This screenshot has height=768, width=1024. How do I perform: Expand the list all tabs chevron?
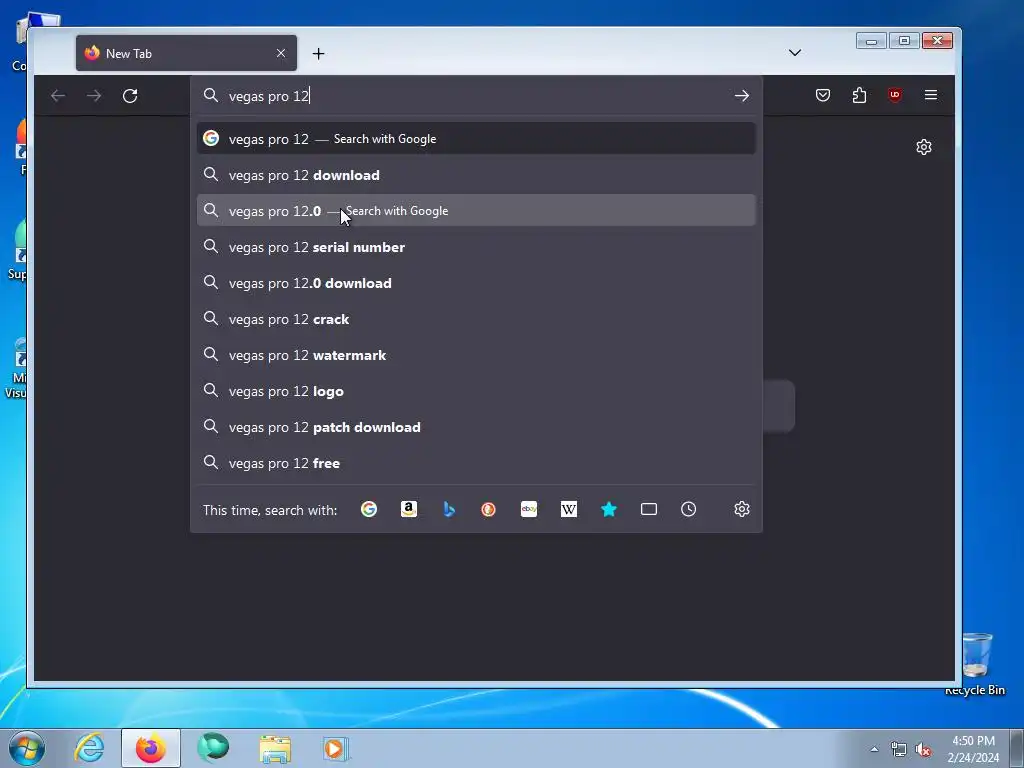point(795,53)
